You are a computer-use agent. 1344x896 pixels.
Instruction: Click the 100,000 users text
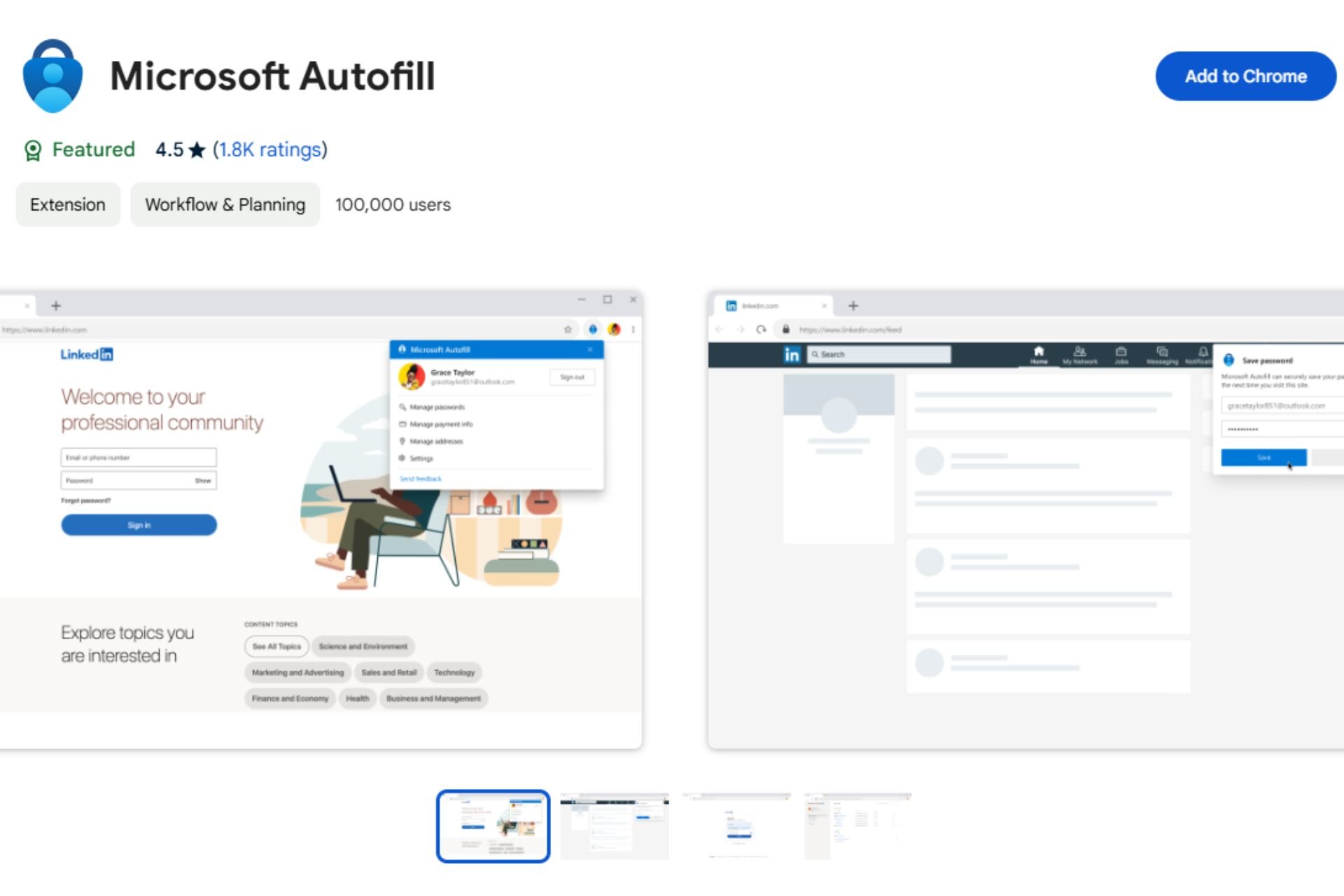(393, 204)
